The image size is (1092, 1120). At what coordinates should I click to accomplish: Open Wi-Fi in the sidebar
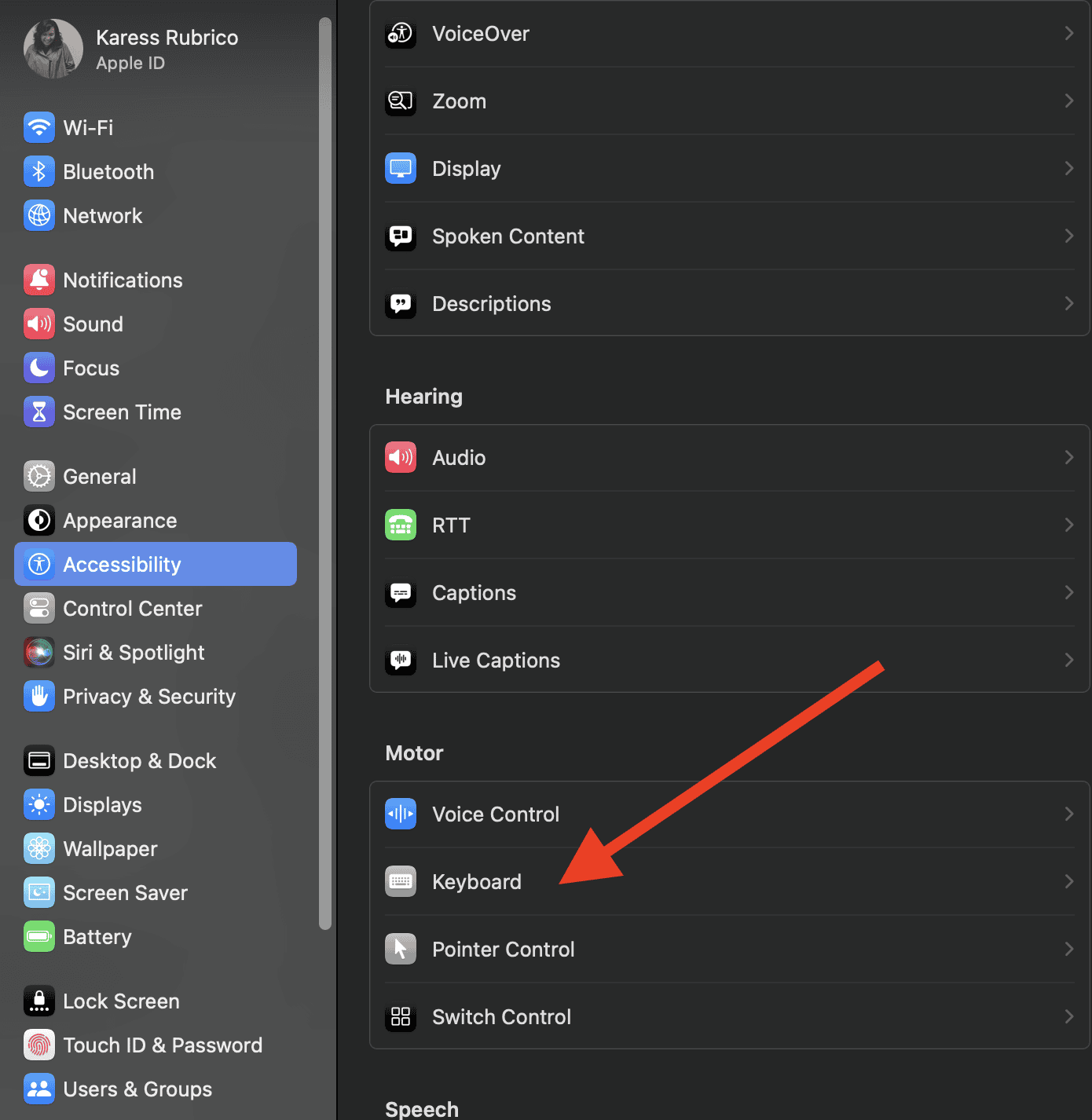click(88, 128)
